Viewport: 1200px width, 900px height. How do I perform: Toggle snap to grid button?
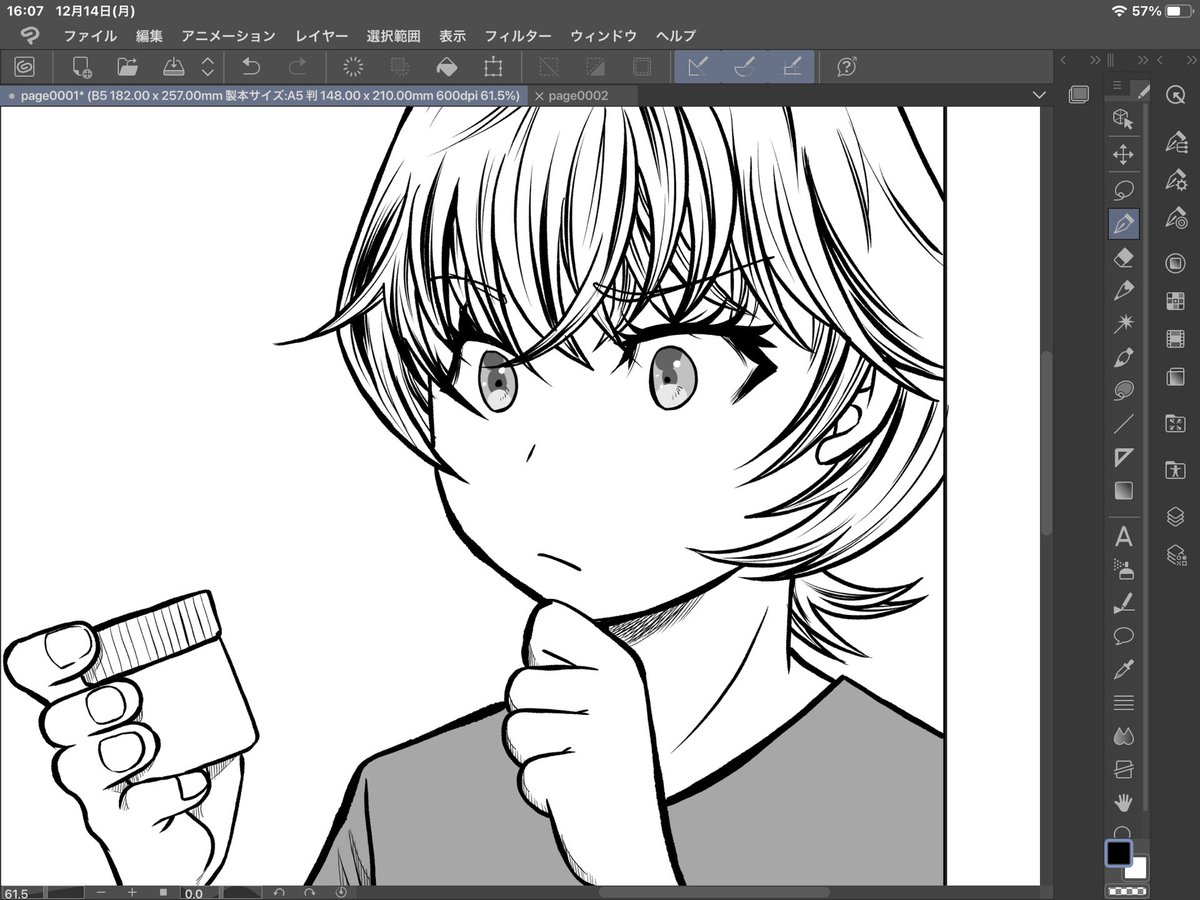point(790,67)
